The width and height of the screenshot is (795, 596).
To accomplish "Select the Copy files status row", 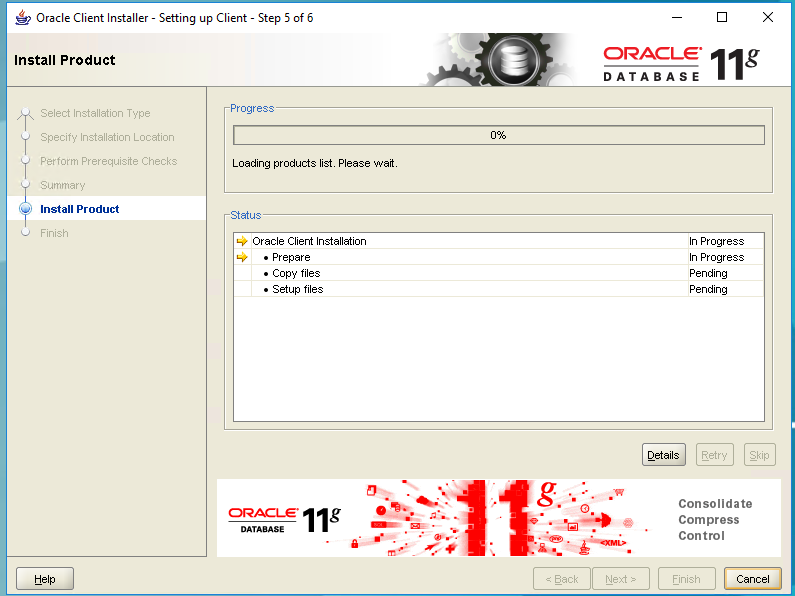I will click(x=498, y=273).
